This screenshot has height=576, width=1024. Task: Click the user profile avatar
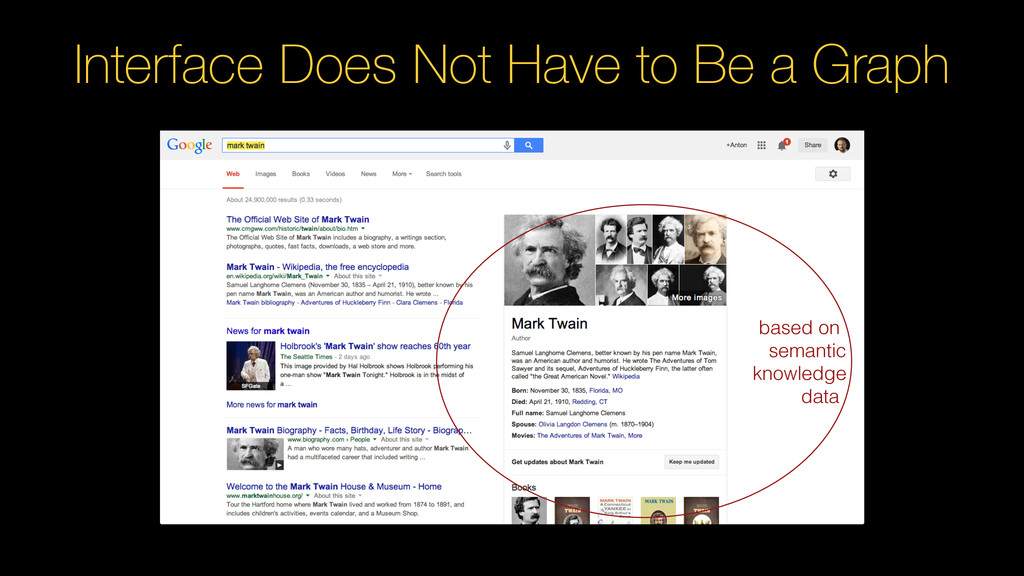[842, 145]
